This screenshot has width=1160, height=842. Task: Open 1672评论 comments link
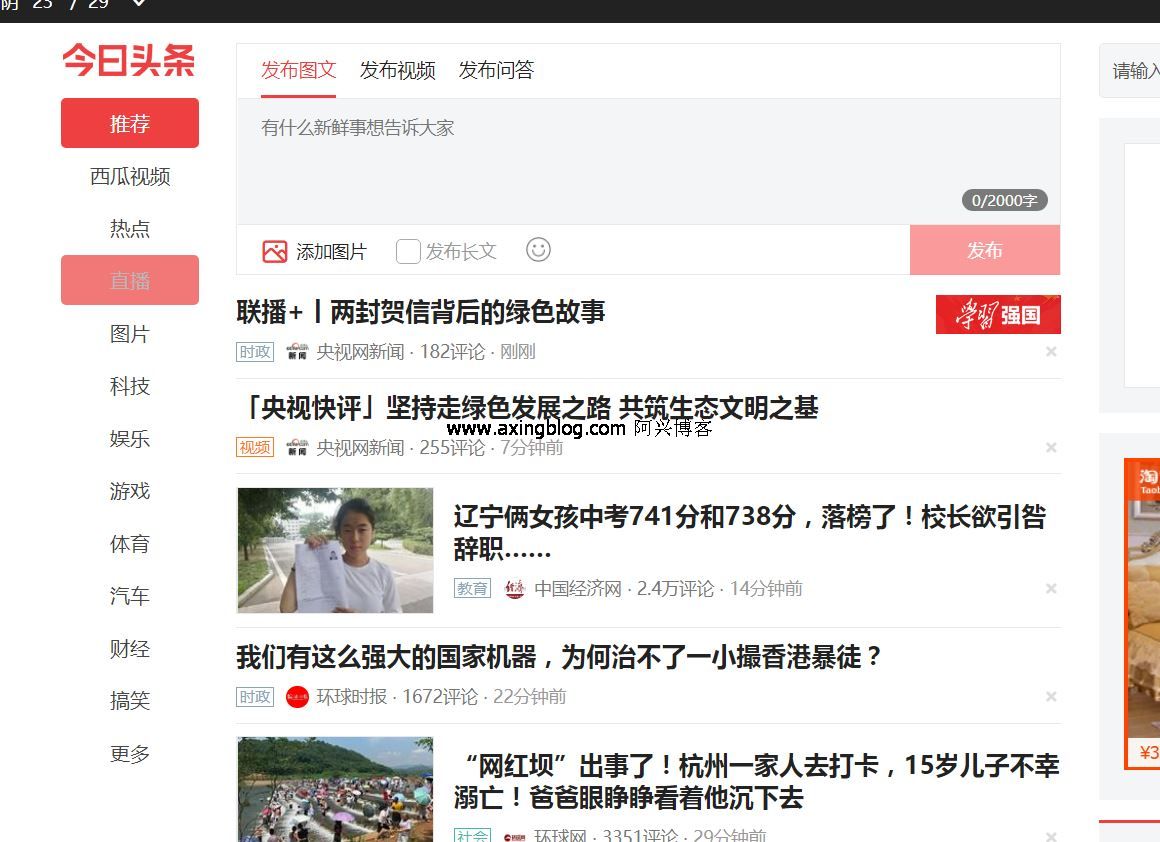pos(440,697)
